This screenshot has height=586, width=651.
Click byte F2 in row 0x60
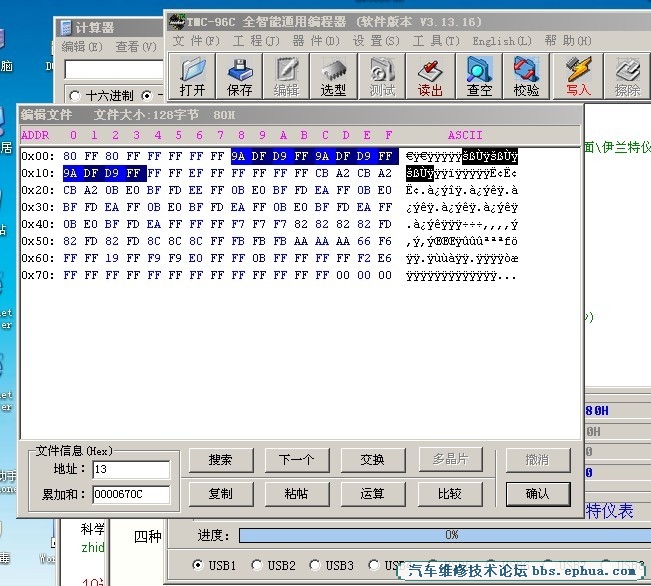pyautogui.click(x=364, y=258)
